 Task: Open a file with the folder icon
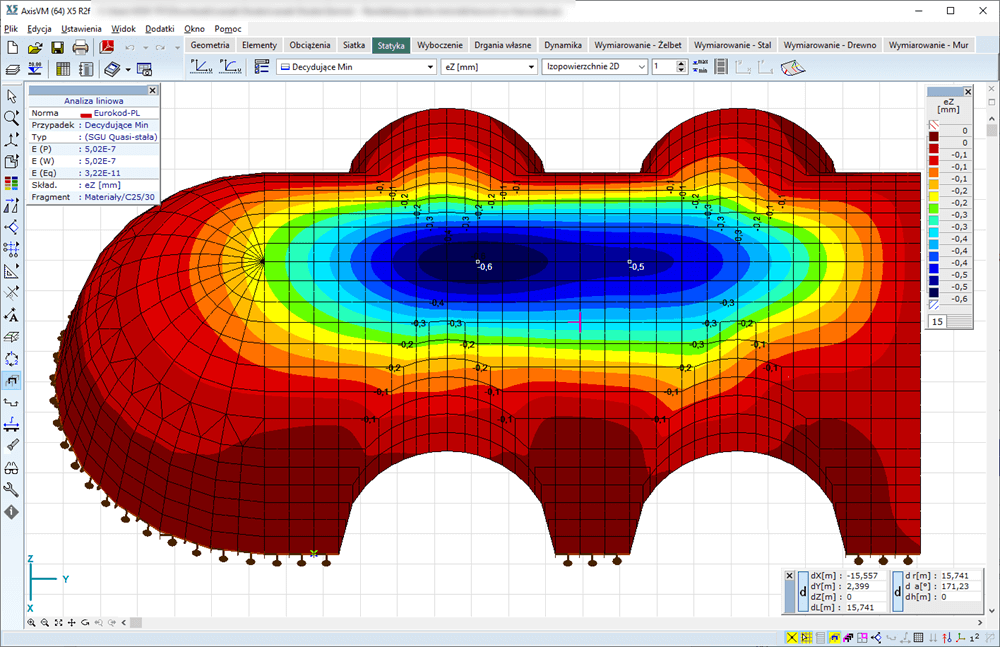[x=34, y=47]
